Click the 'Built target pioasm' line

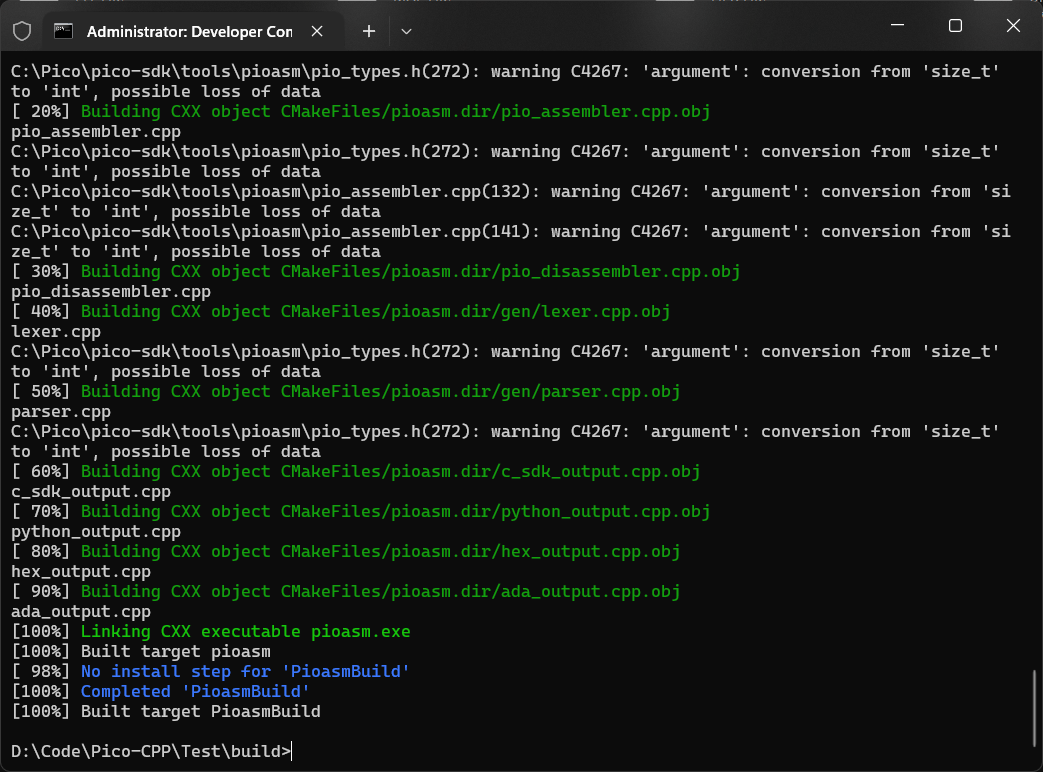[141, 652]
